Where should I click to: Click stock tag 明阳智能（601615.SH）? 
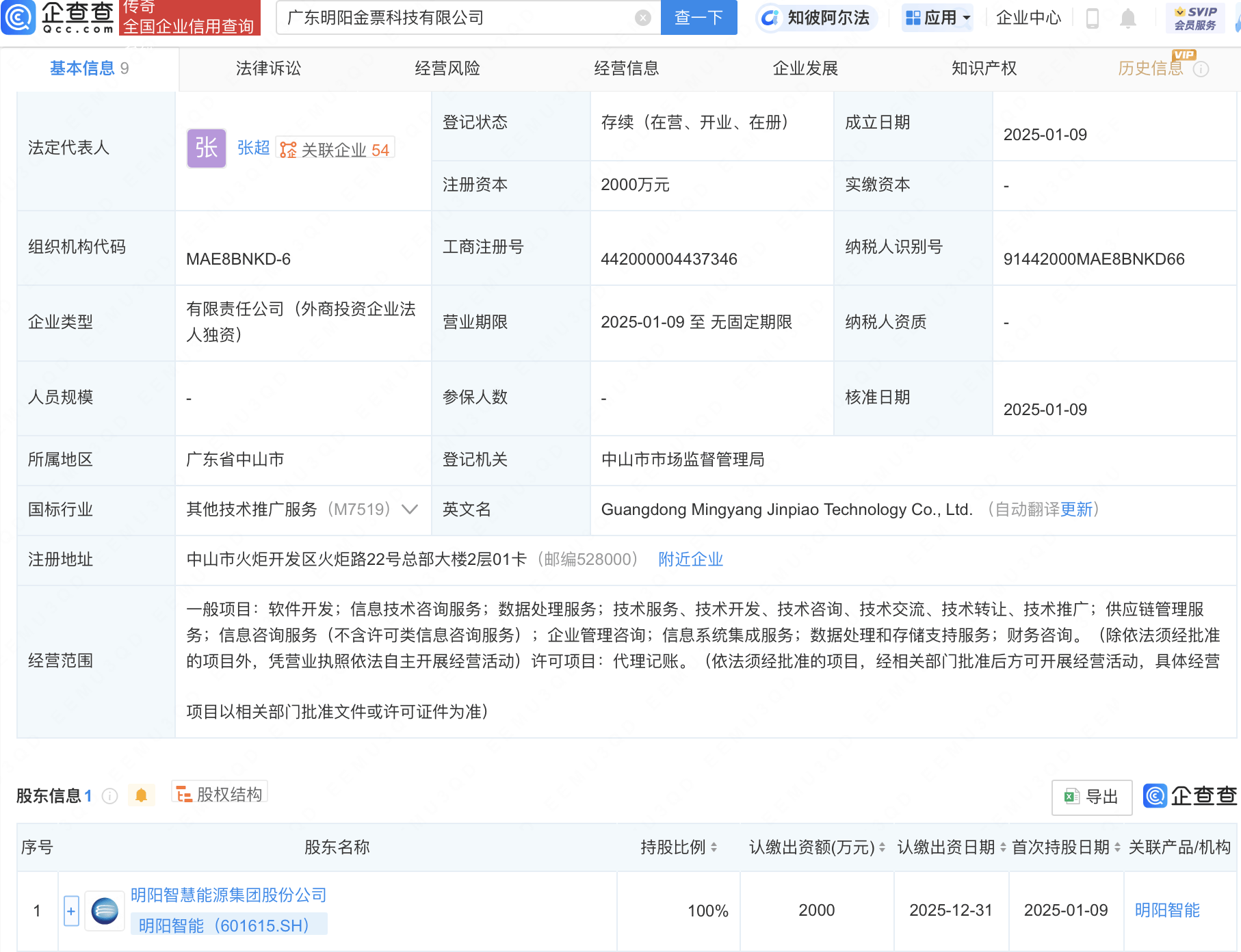(228, 925)
